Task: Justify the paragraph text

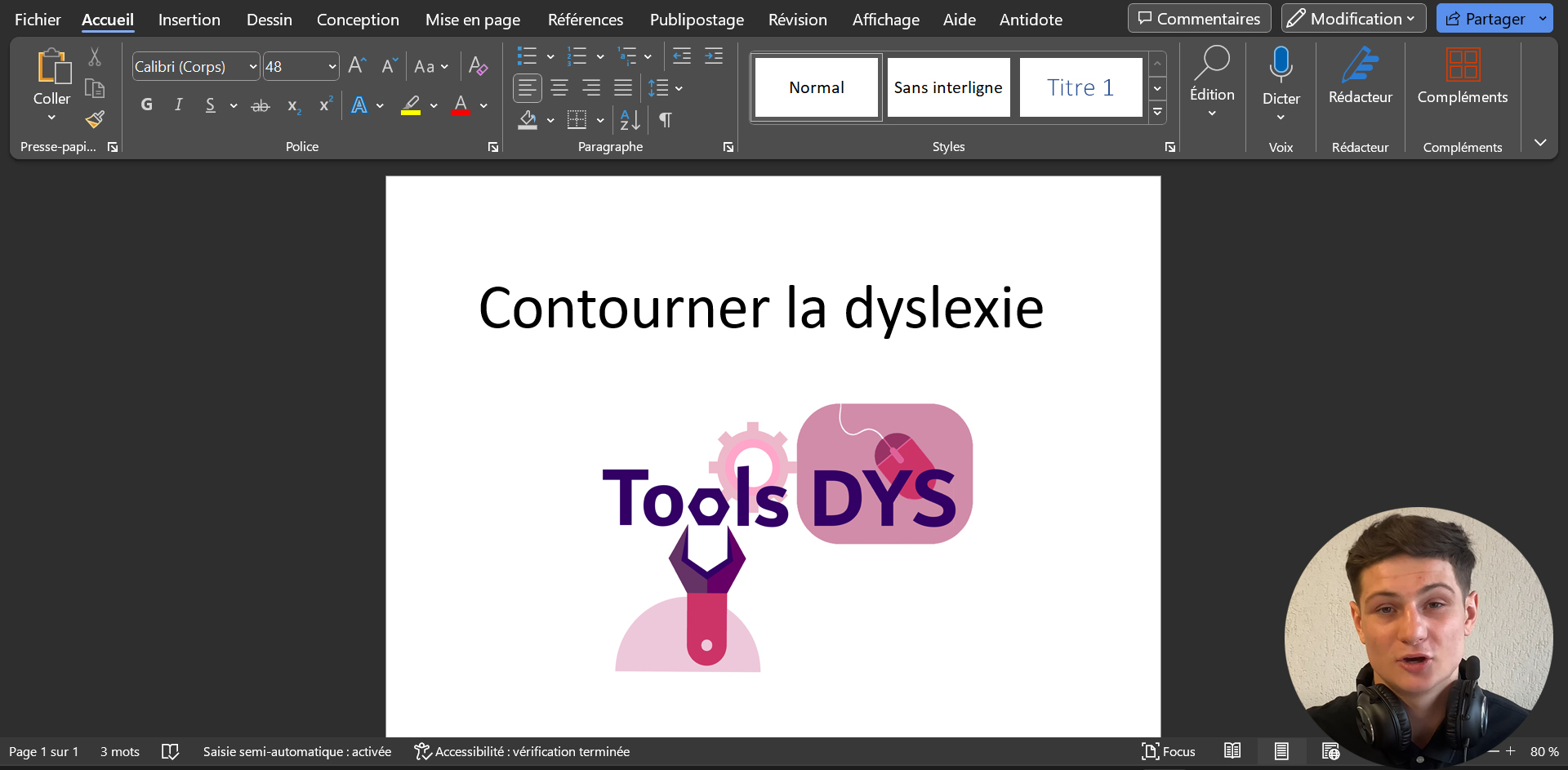Action: (623, 87)
